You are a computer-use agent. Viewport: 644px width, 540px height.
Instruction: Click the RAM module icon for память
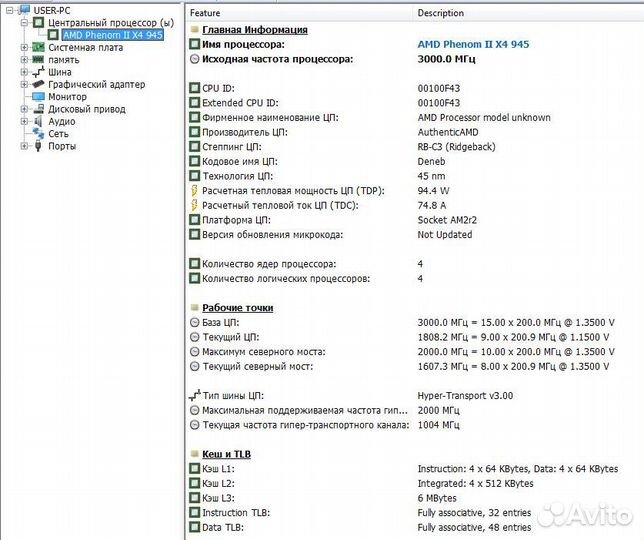click(38, 60)
